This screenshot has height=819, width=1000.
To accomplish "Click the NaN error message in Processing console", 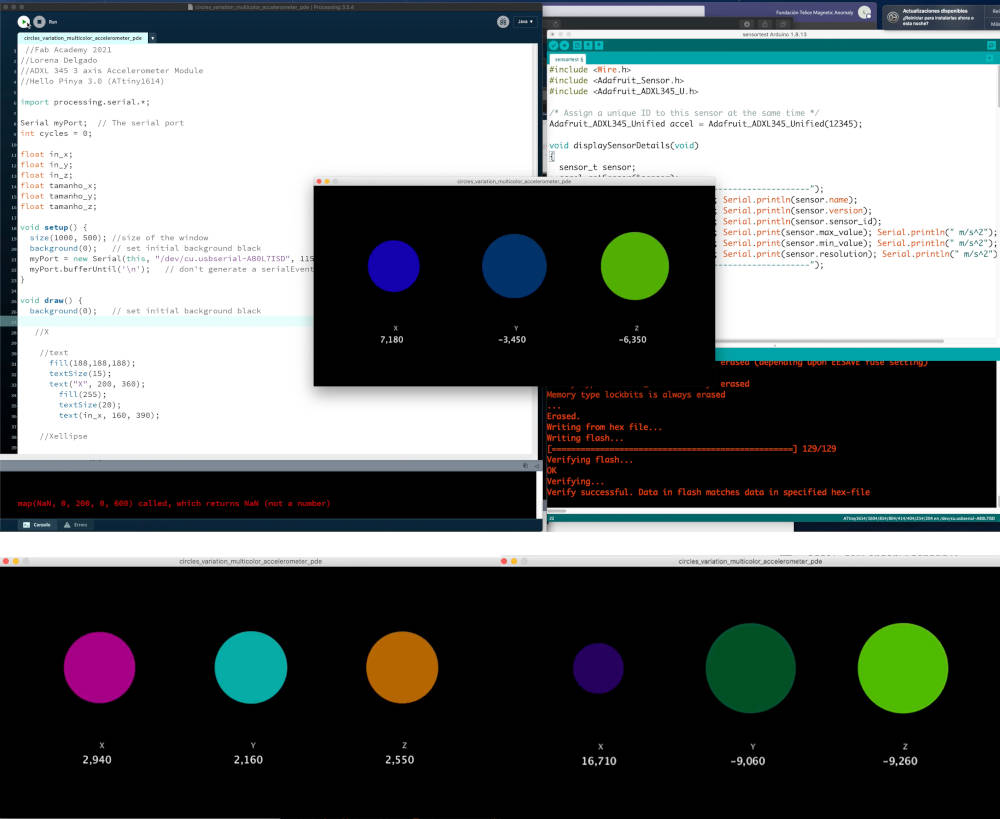I will pos(173,503).
